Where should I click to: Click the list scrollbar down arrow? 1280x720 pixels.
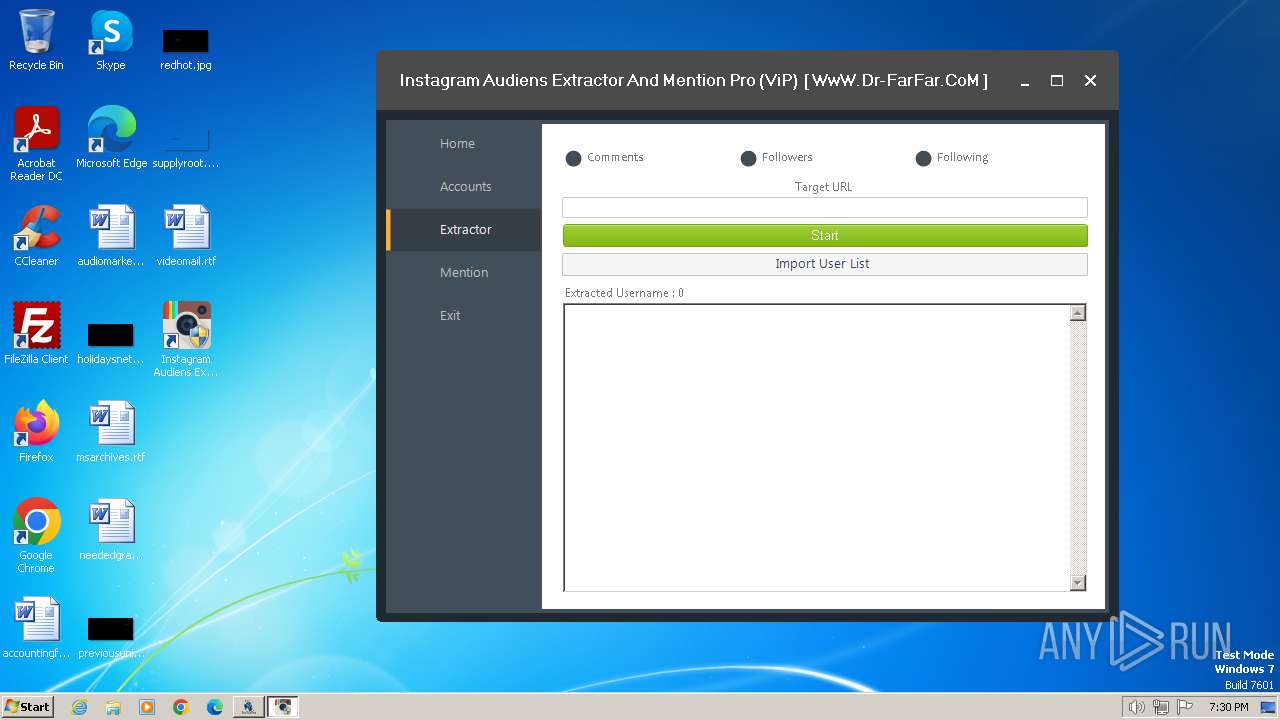point(1078,583)
